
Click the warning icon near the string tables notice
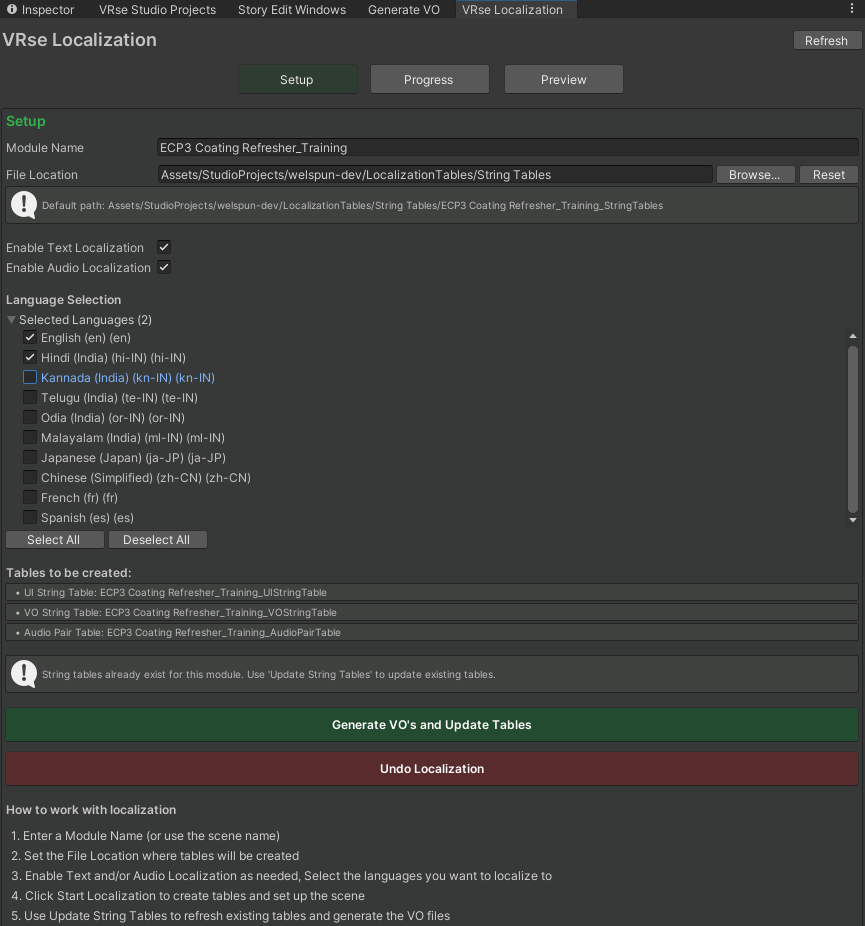click(24, 673)
